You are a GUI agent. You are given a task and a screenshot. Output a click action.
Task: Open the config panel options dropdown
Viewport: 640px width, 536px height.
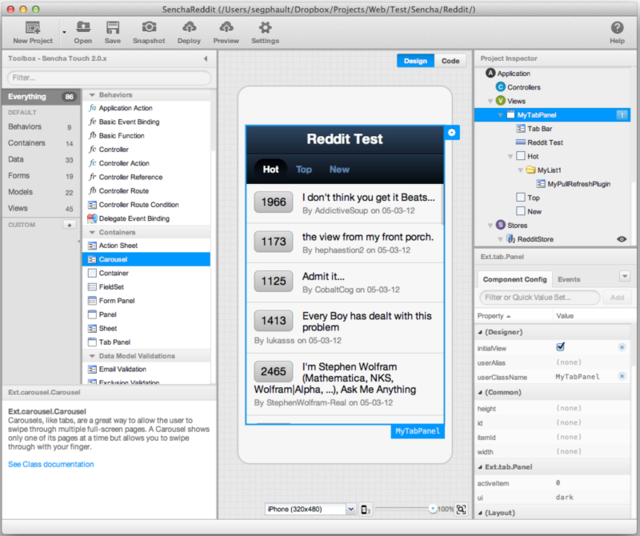[624, 276]
